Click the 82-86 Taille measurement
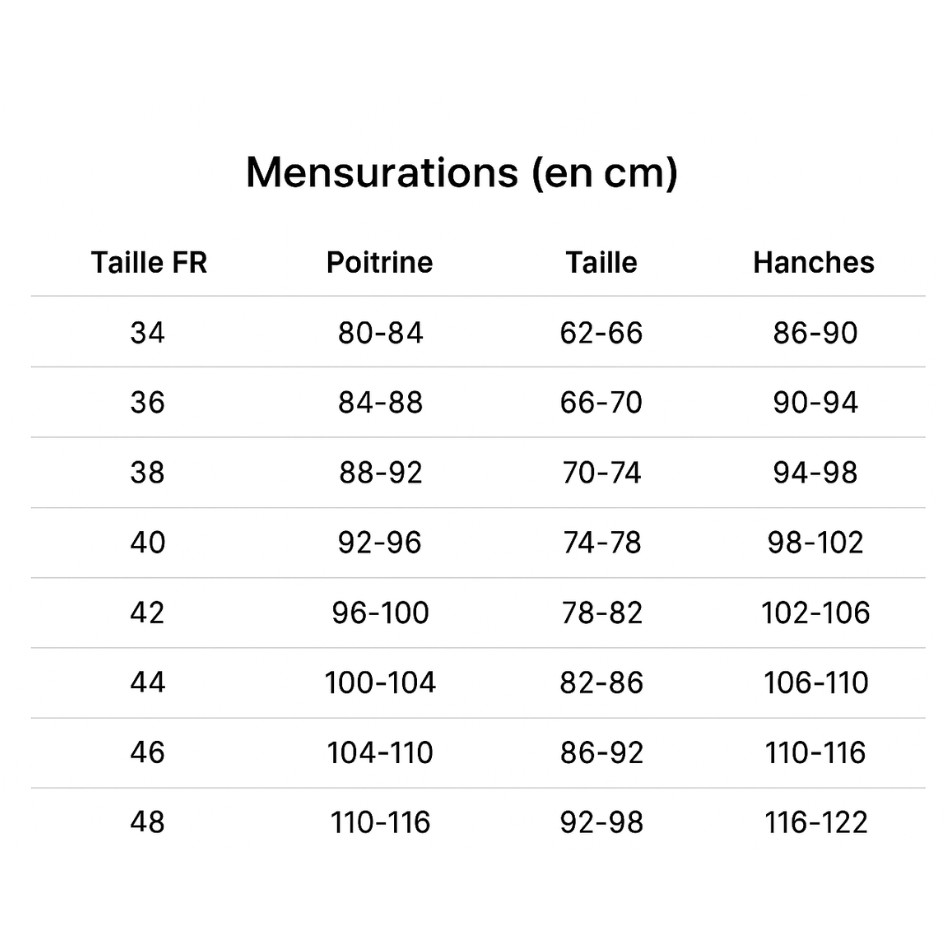945x945 pixels. point(601,683)
